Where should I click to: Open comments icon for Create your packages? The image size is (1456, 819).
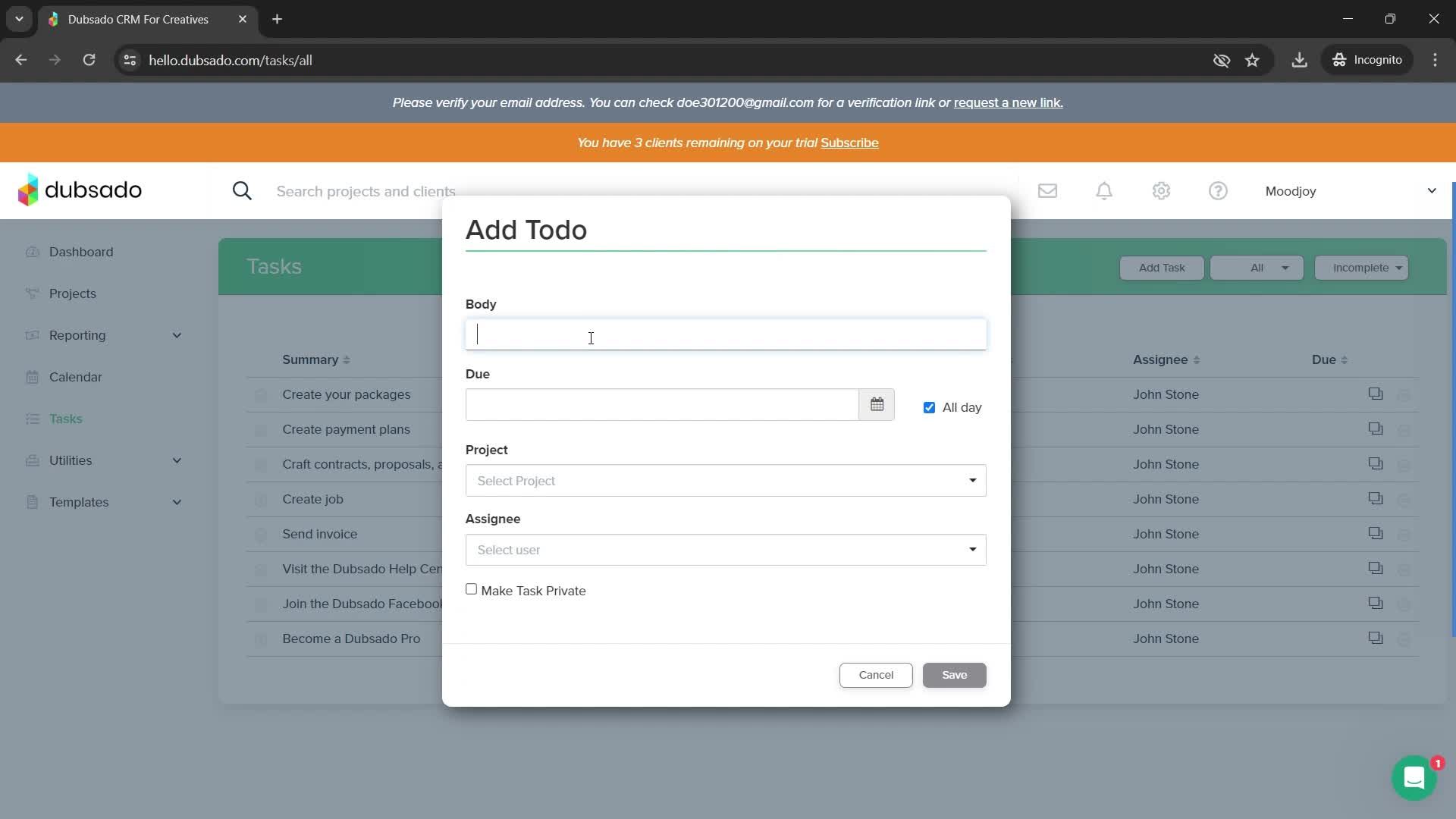(x=1375, y=394)
